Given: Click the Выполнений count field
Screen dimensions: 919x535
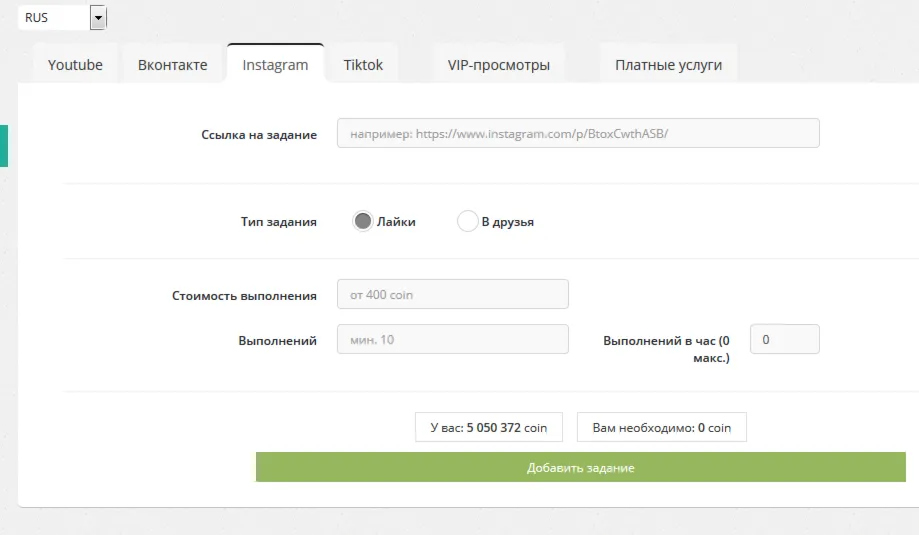Looking at the screenshot, I should [452, 339].
